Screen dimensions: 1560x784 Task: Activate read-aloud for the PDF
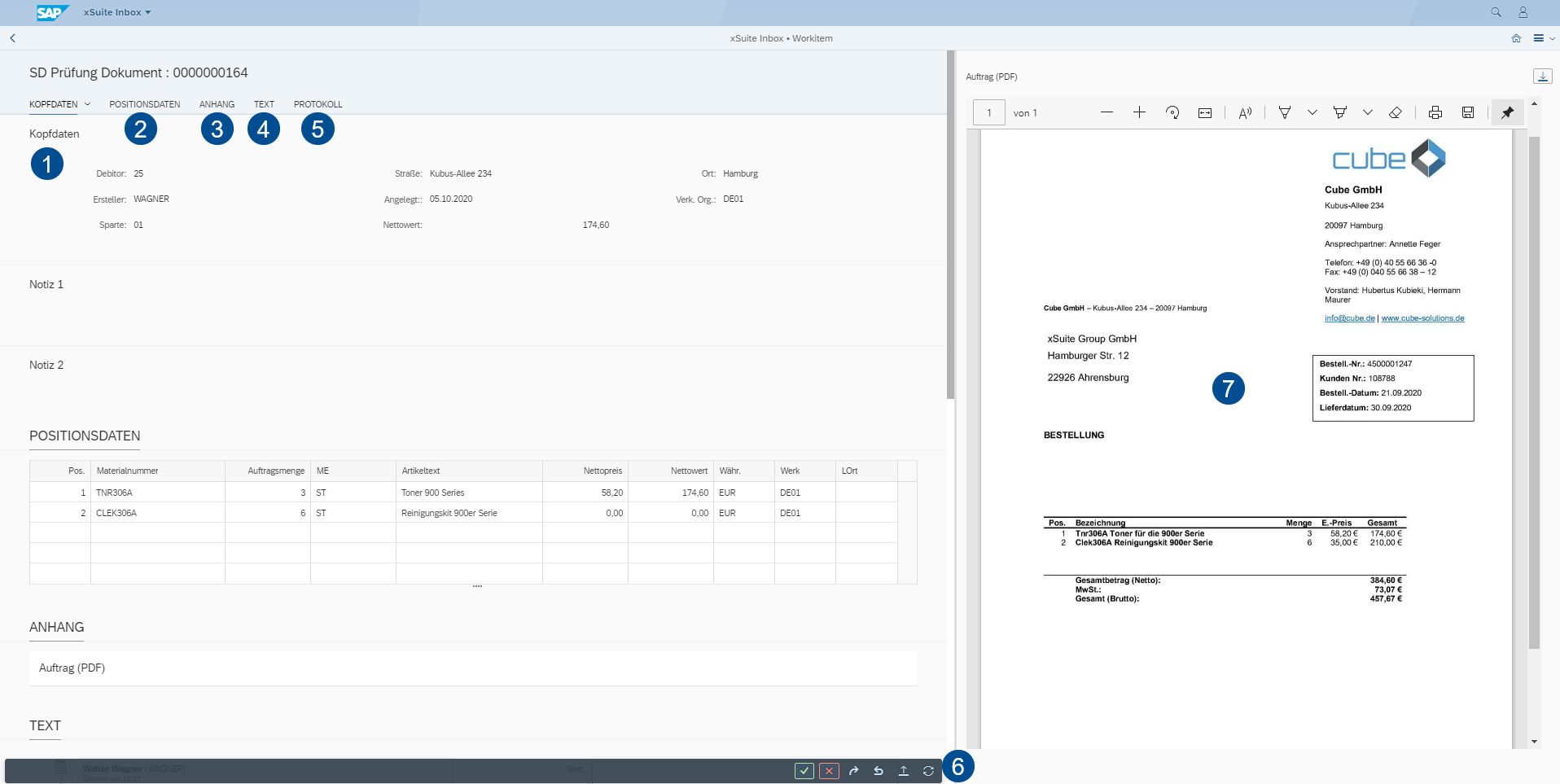1245,112
